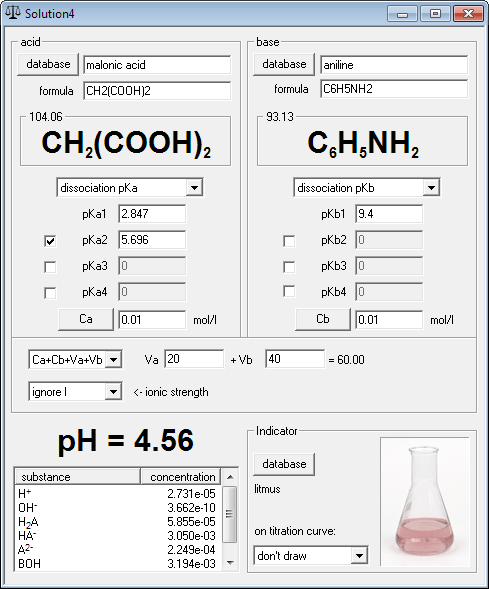Enable the pKb3 checkbox

289,267
